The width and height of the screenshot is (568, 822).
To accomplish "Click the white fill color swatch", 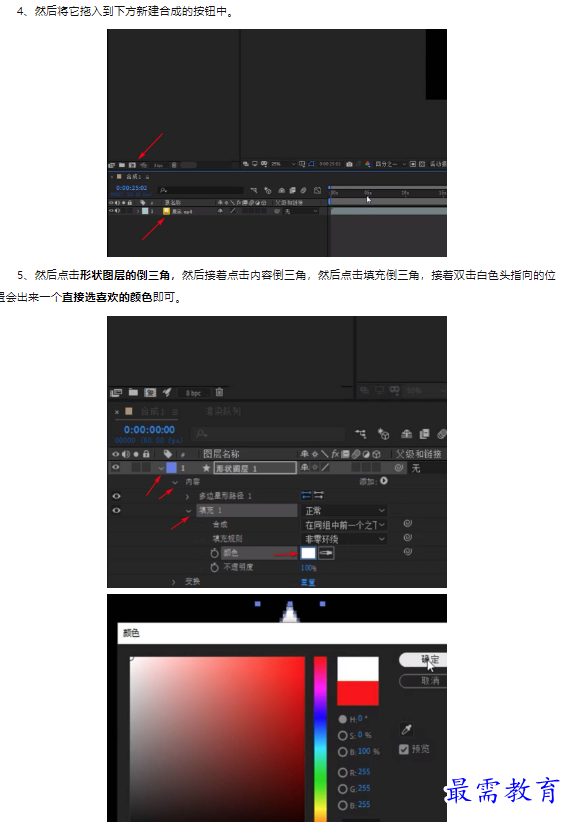I will coord(308,553).
